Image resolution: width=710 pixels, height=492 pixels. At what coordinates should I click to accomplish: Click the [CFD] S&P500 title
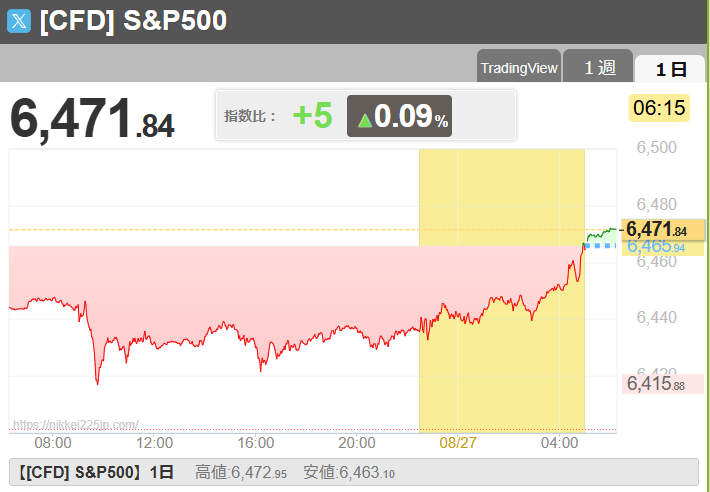(x=133, y=20)
